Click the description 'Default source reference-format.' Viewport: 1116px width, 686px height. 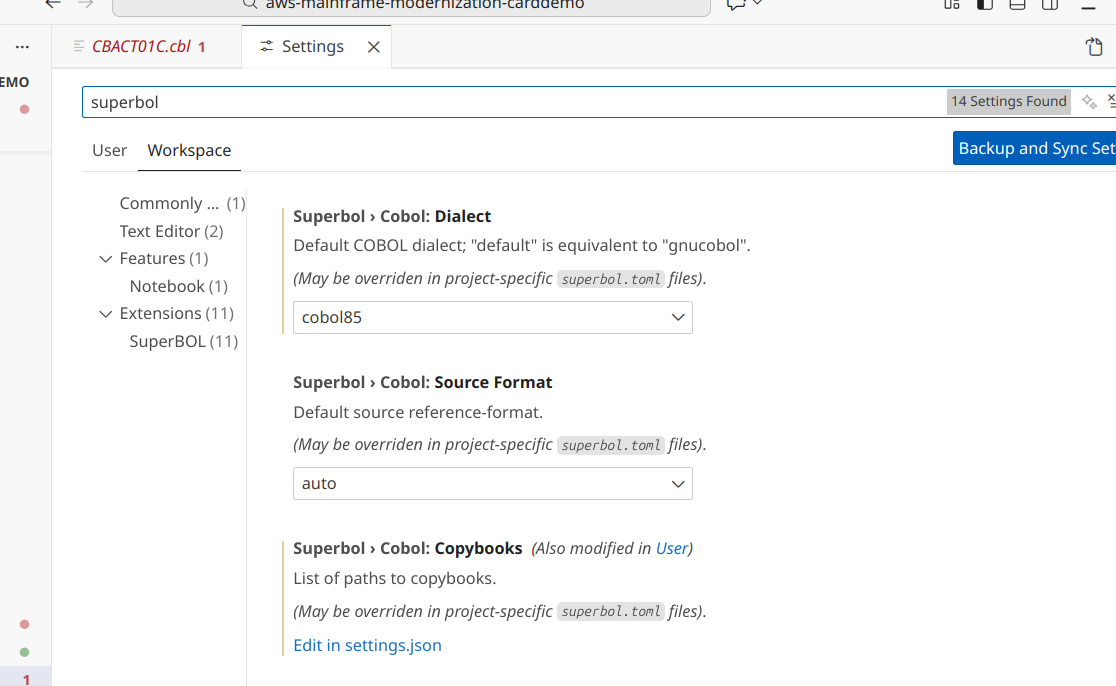[418, 413]
